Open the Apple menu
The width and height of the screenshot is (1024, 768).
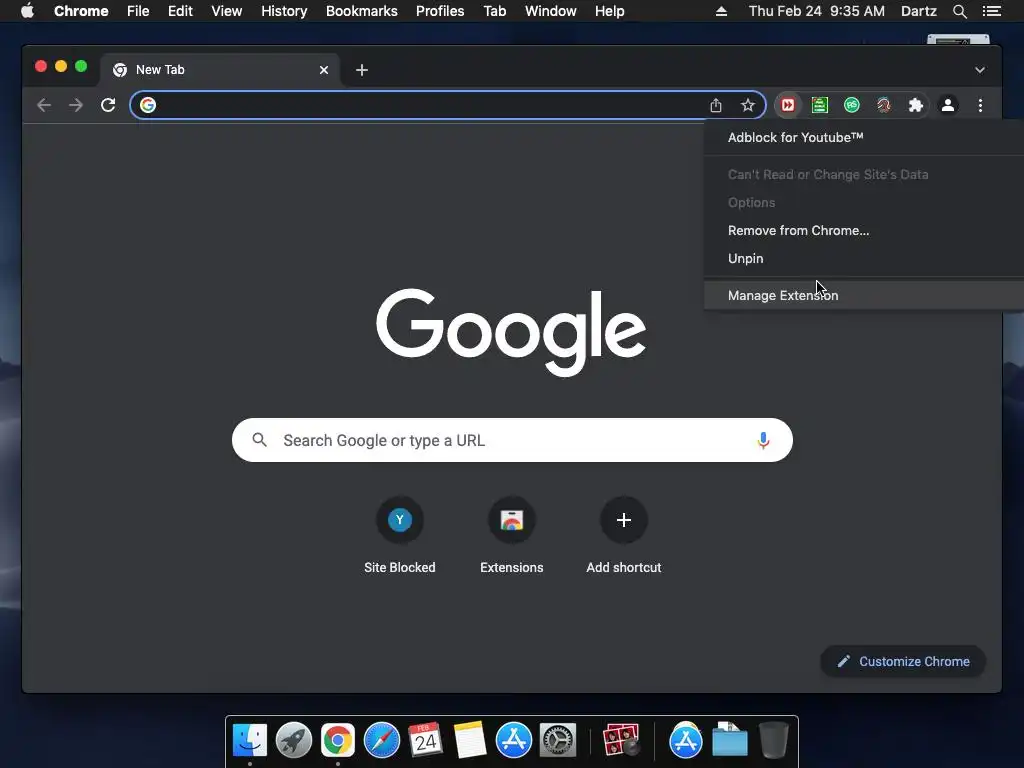pos(27,11)
